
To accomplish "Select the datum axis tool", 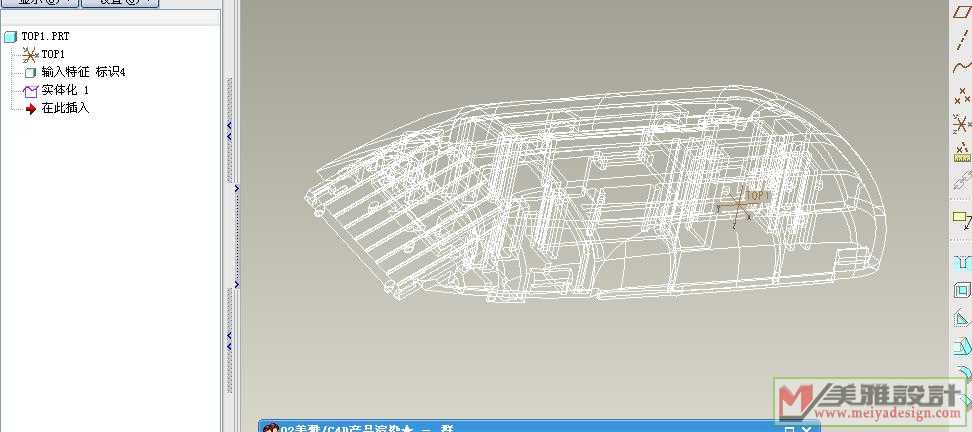I will [x=962, y=38].
